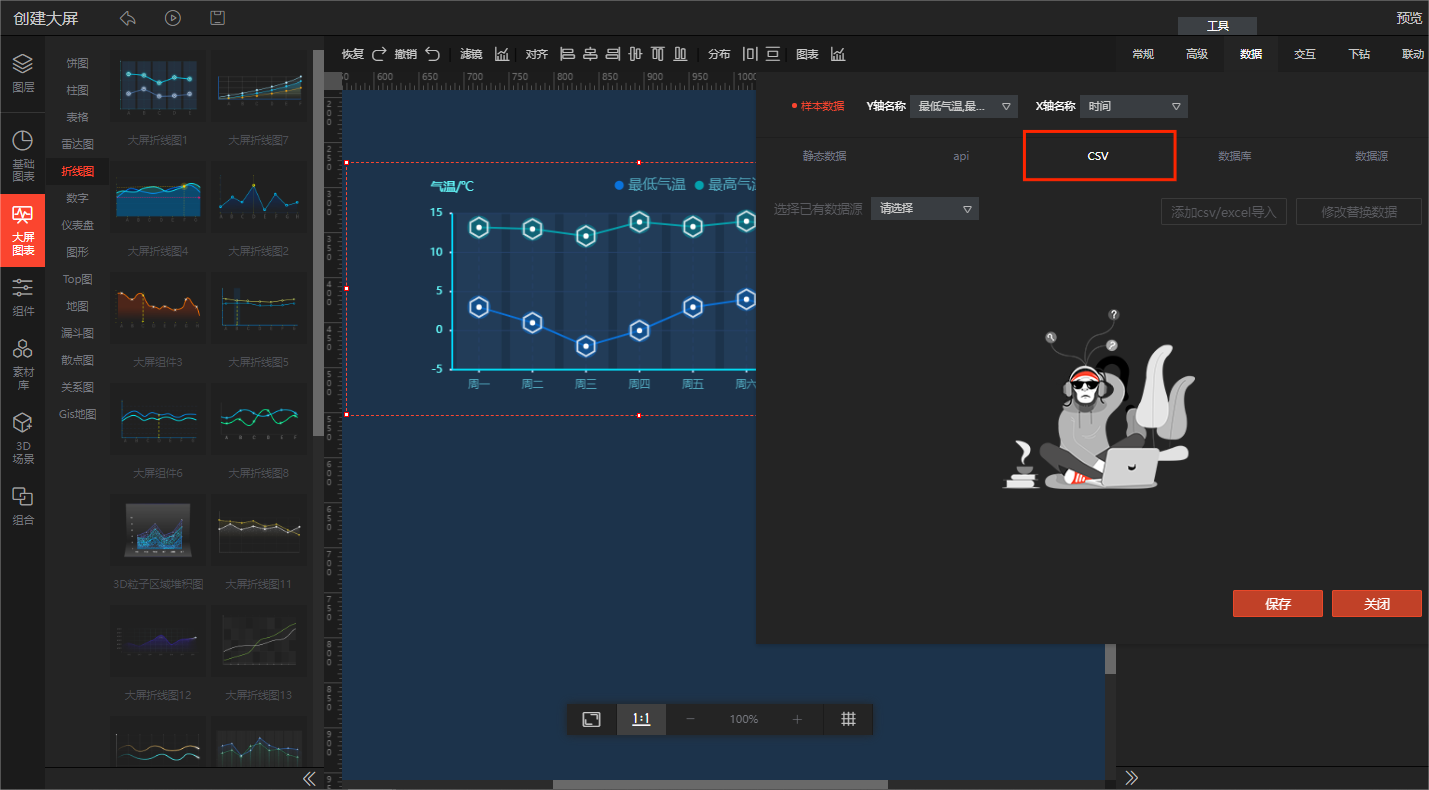Screen dimensions: 1429x790
Task: Switch to the 联动 tab
Action: tap(1413, 54)
